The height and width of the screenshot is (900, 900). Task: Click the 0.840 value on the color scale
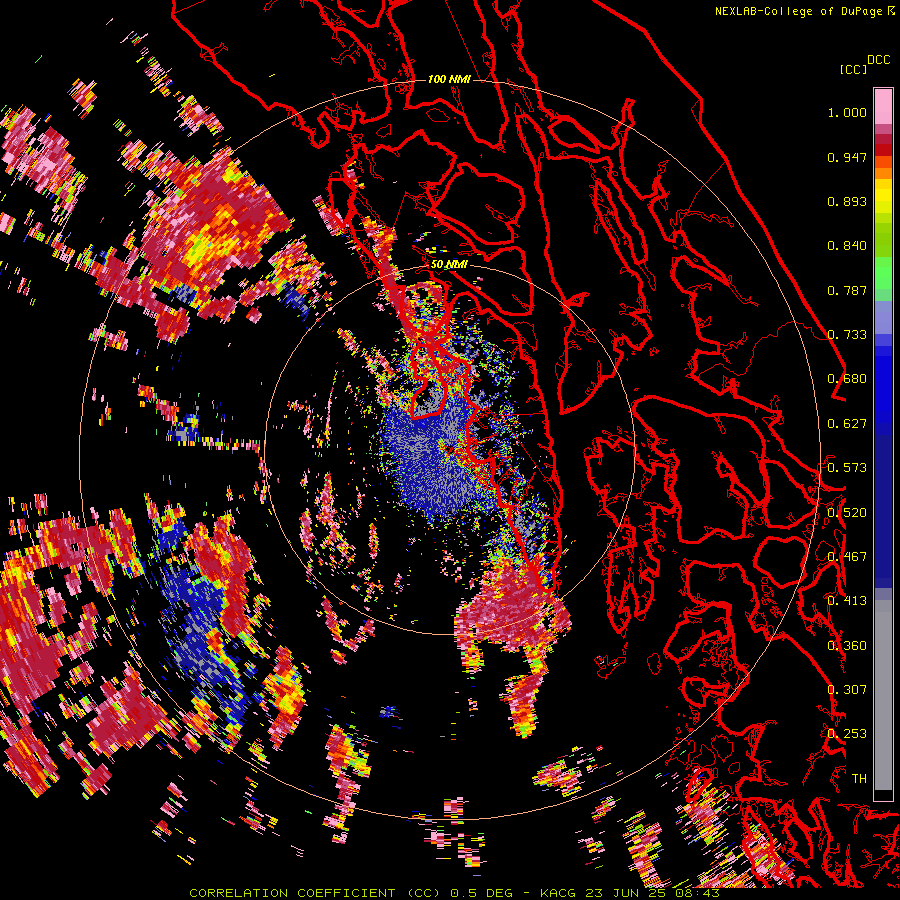coord(847,246)
